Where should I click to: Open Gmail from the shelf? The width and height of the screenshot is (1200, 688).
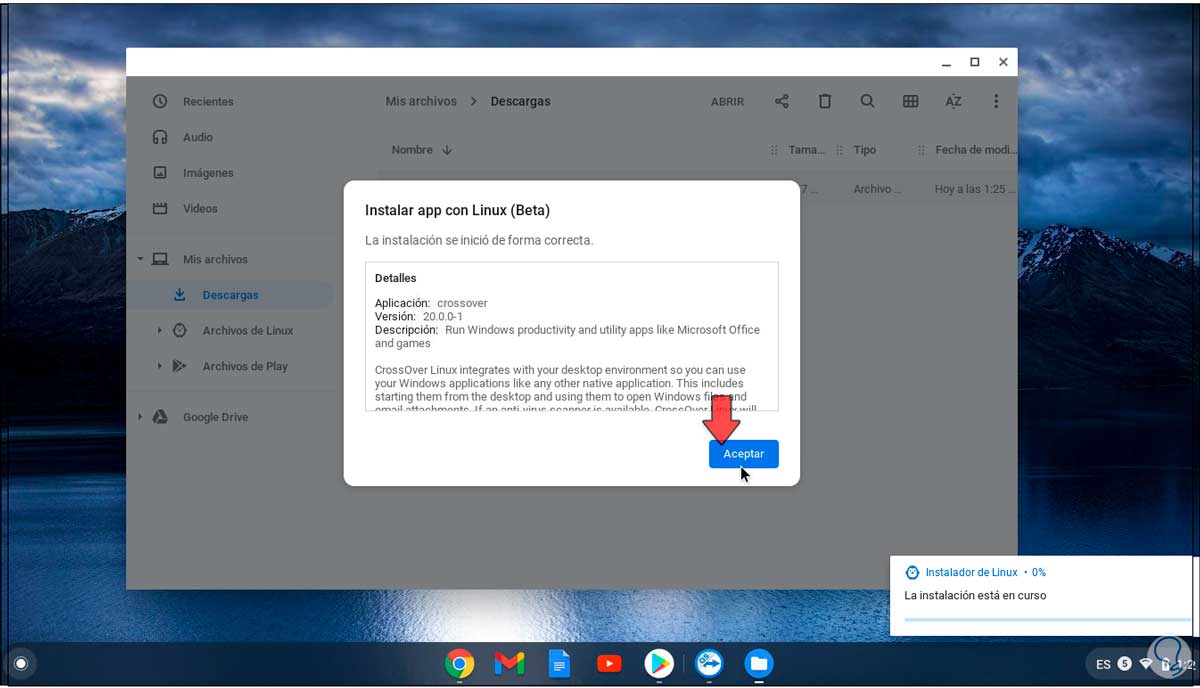pyautogui.click(x=510, y=663)
